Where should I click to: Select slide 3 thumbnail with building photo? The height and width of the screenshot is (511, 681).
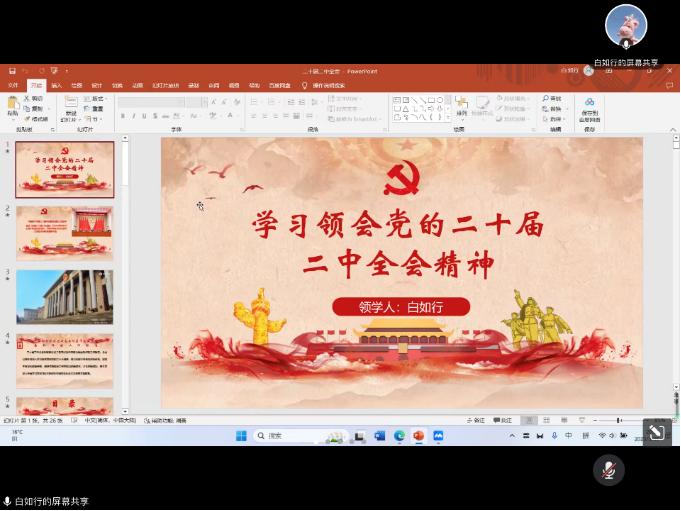(x=64, y=297)
